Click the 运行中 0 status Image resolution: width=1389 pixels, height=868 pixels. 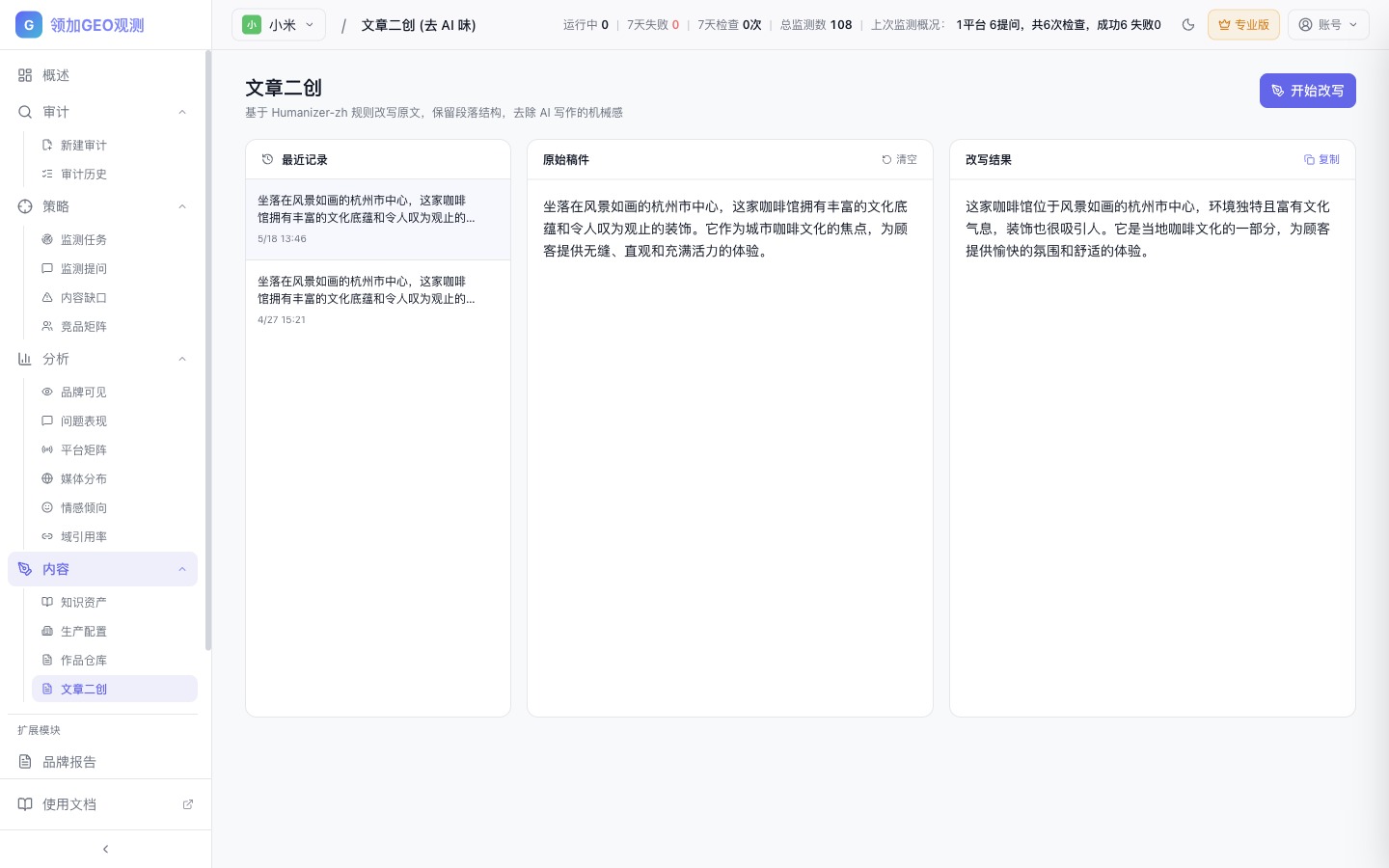point(586,25)
